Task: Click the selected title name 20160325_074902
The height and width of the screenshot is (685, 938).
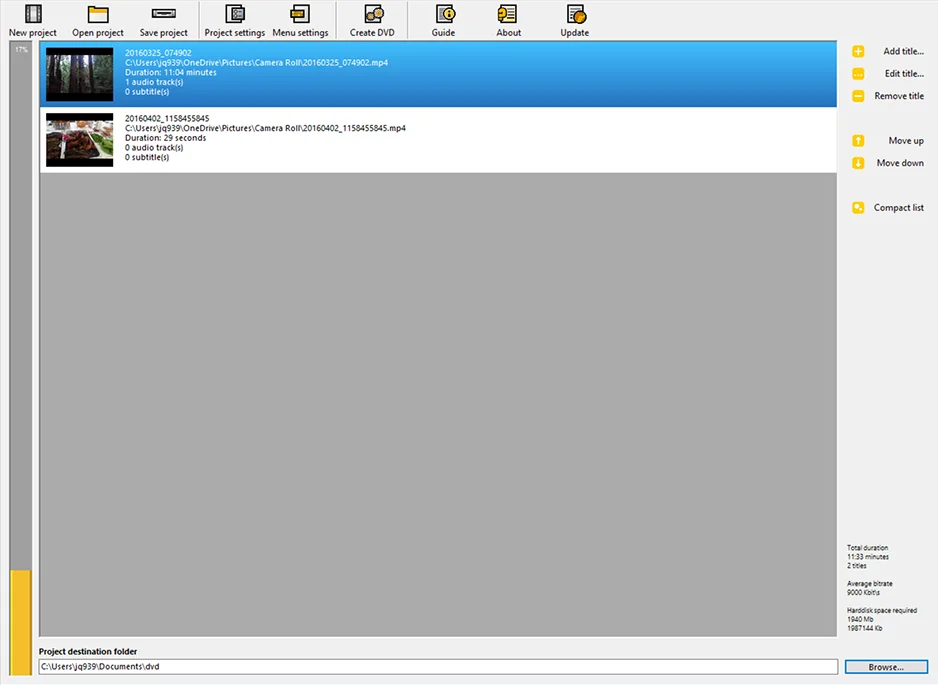Action: 158,53
